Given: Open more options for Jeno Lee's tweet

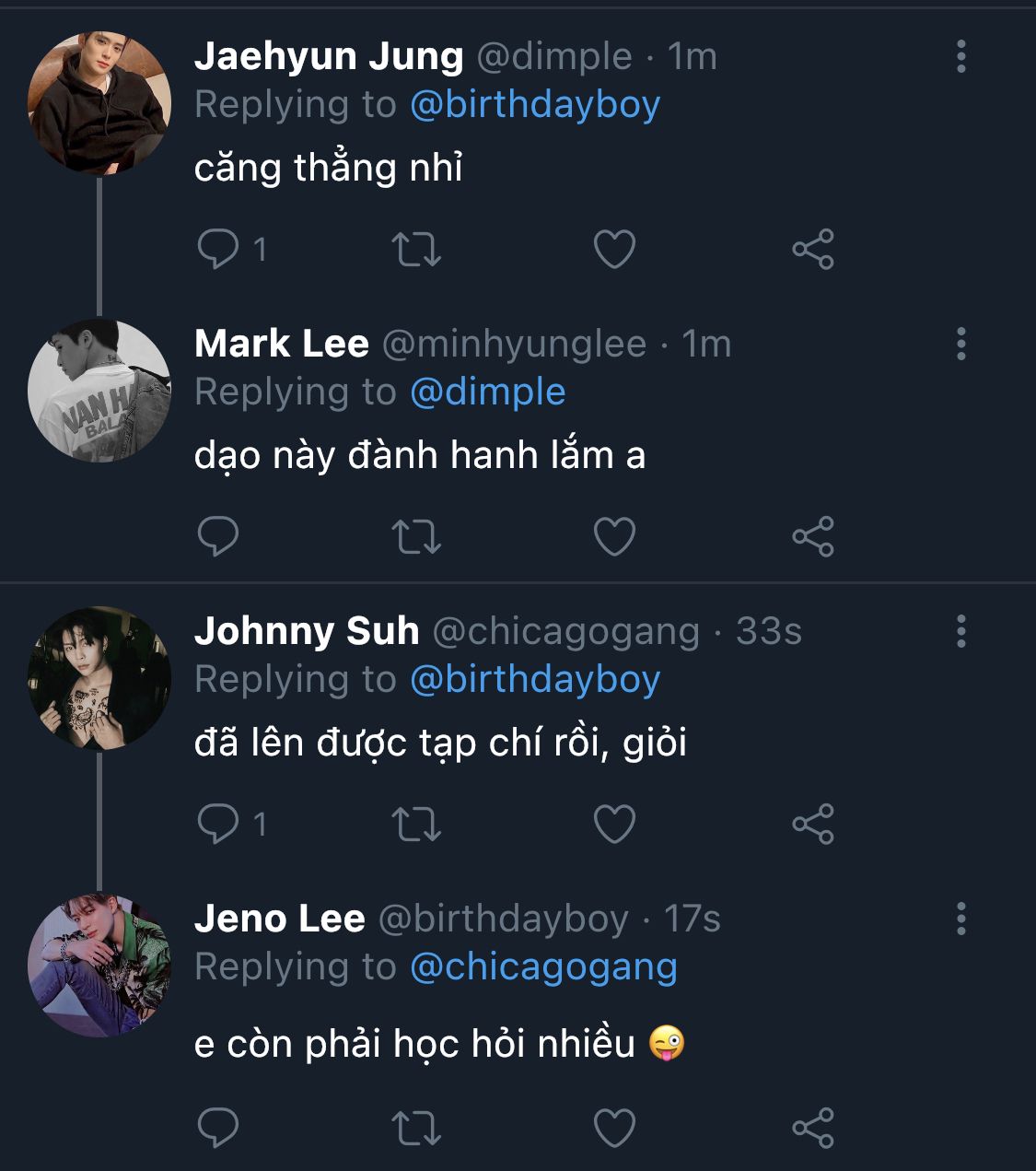Looking at the screenshot, I should click(961, 919).
